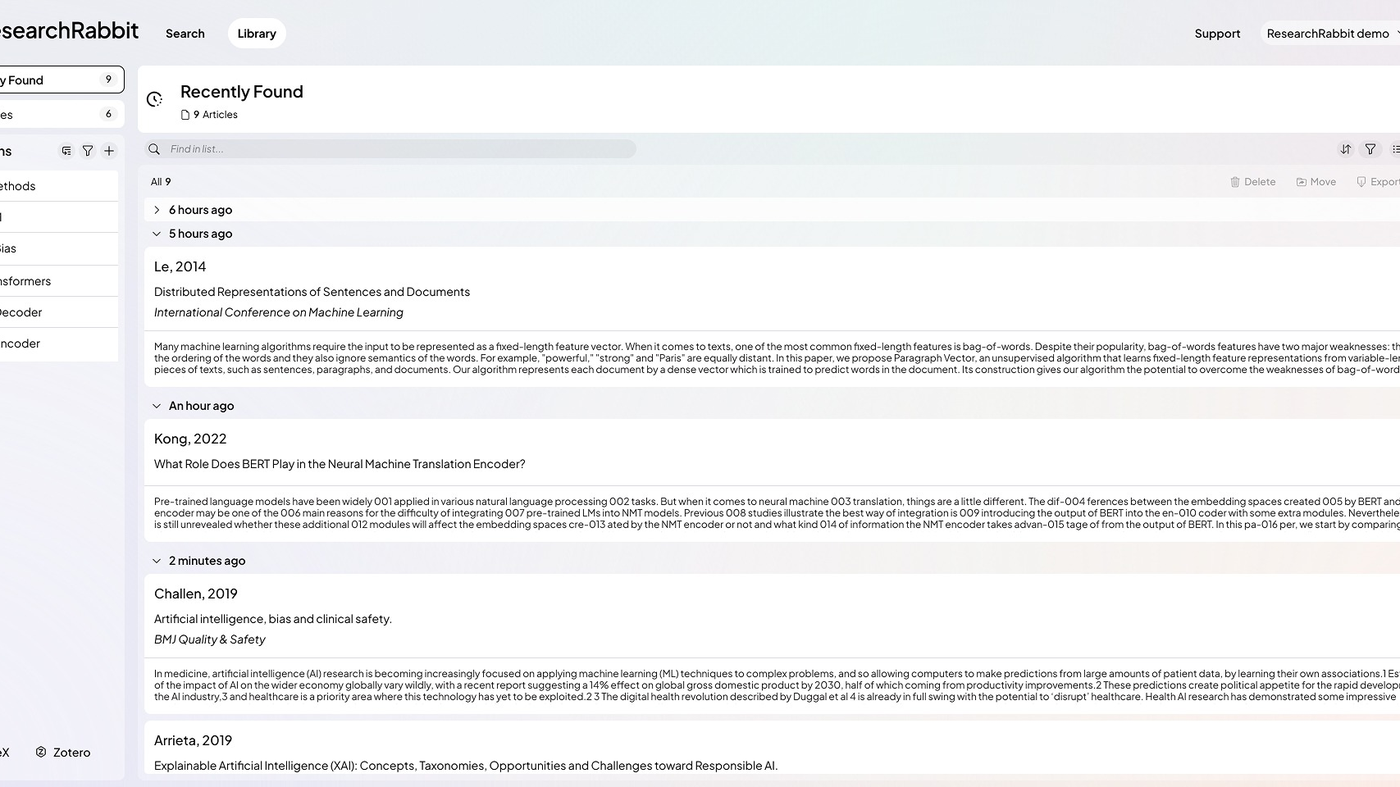Click the magnifier icon in list search
This screenshot has height=787, width=1400.
click(x=154, y=149)
